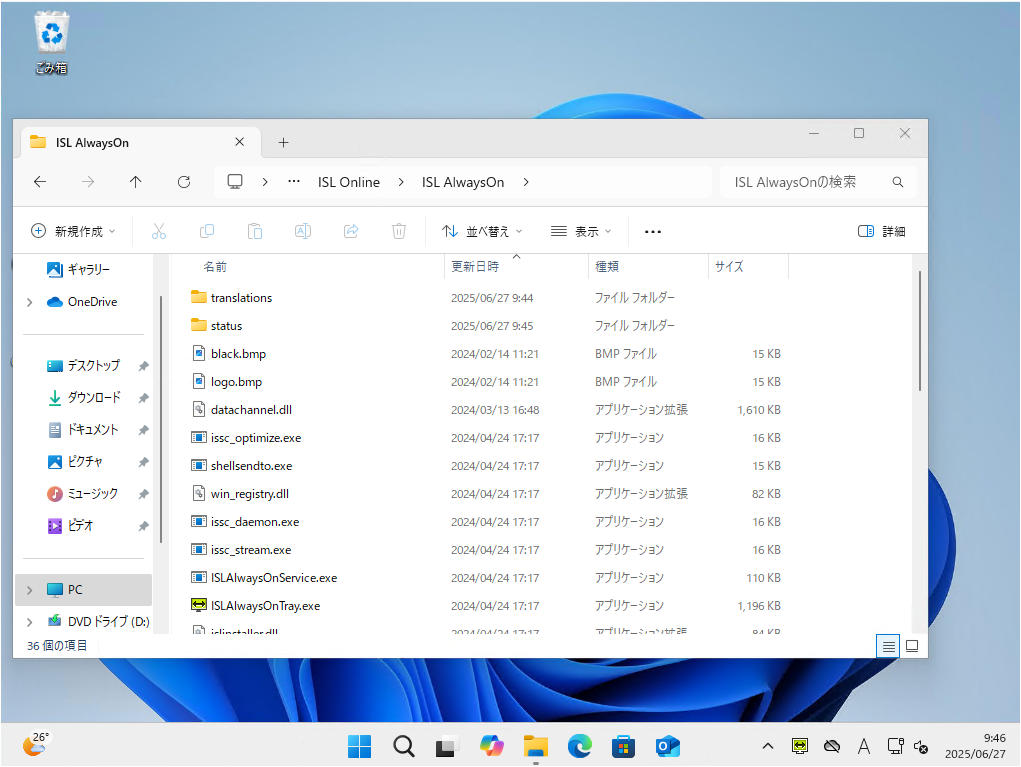This screenshot has width=1021, height=767.
Task: Expand DVD ドライブ (D:) node
Action: click(x=29, y=622)
